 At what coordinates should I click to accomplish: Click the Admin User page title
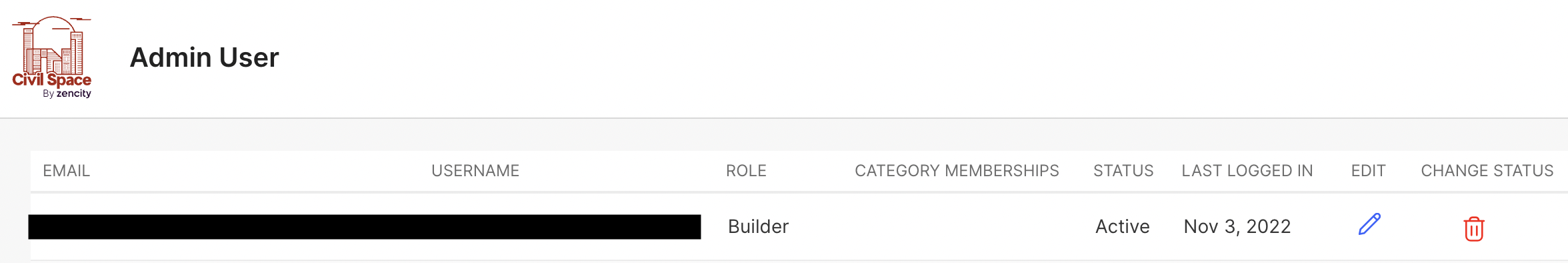pyautogui.click(x=205, y=57)
